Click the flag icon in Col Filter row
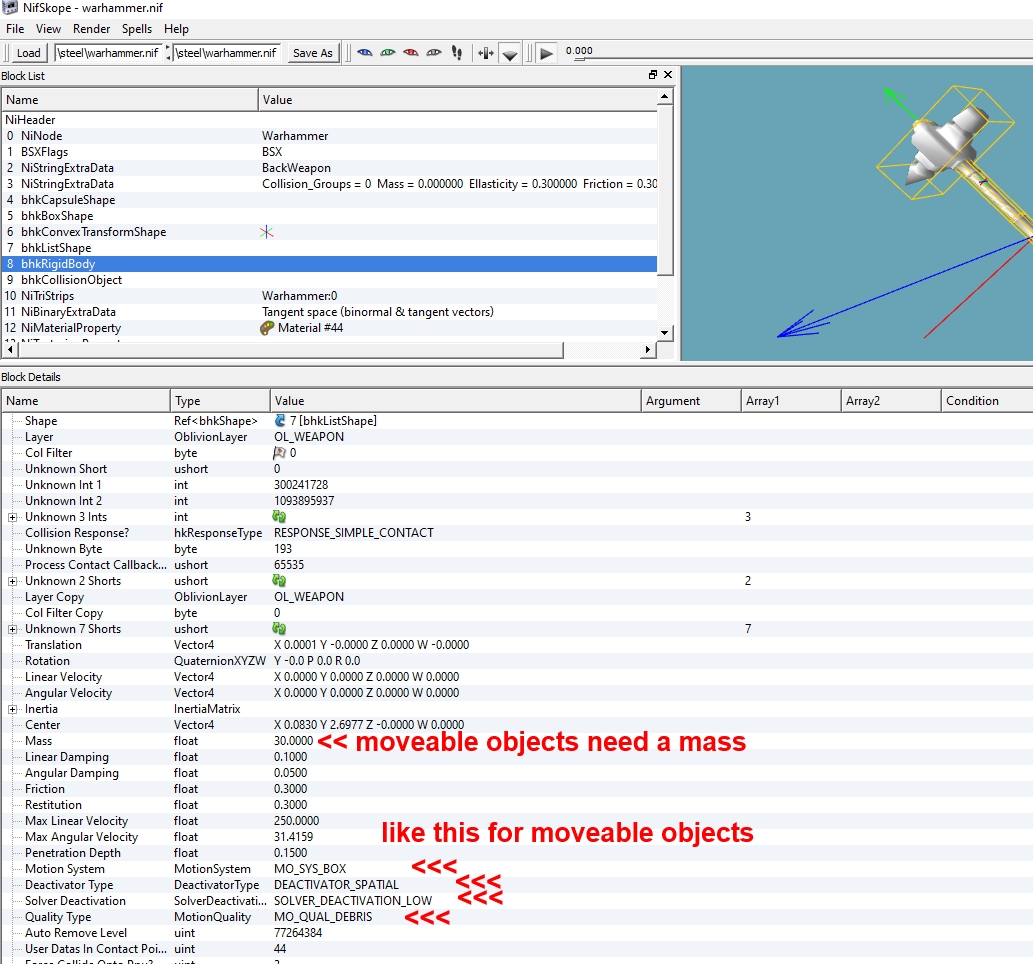Viewport: 1033px width, 964px height. [x=279, y=453]
